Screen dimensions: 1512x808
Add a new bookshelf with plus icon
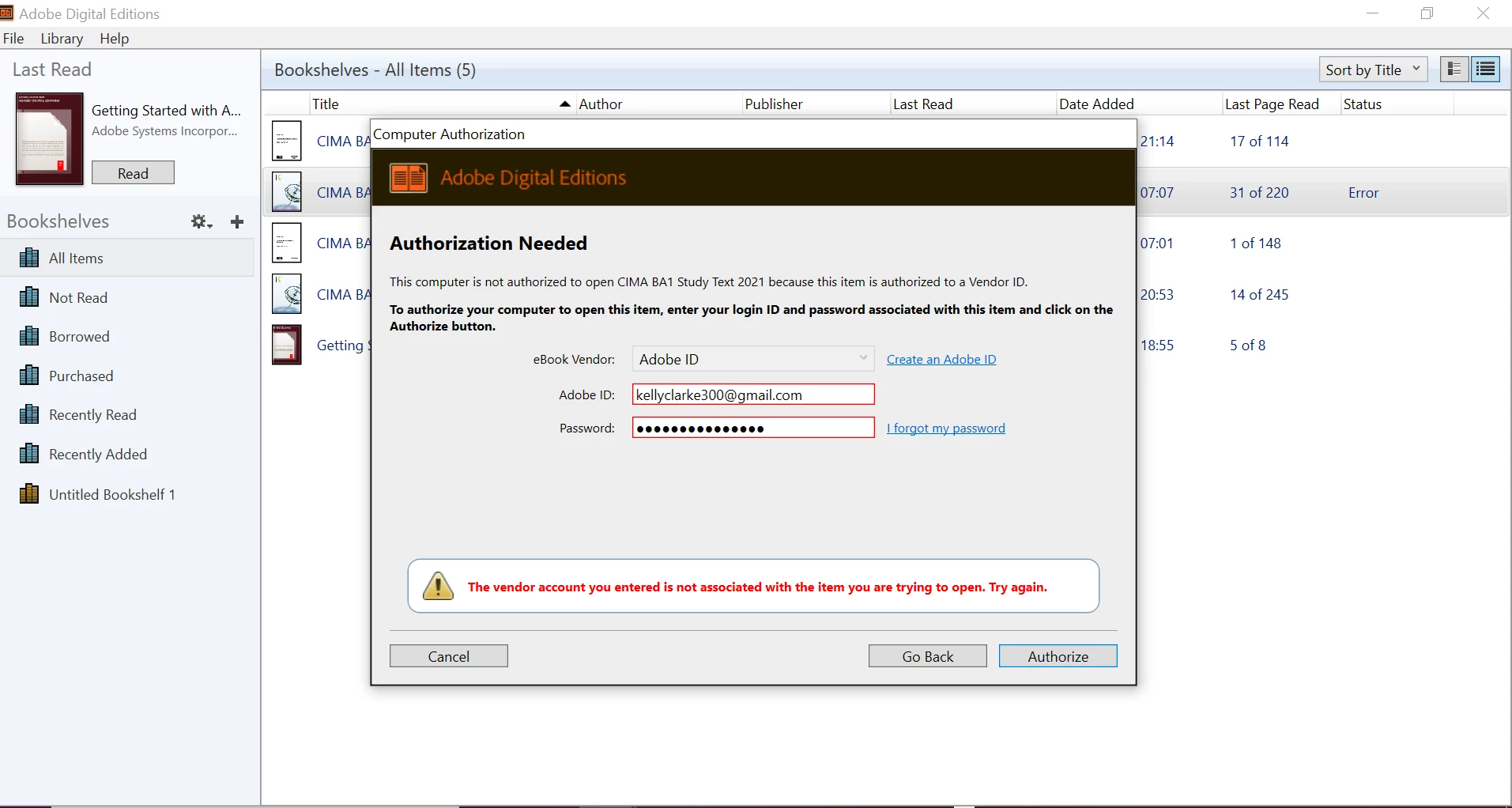[237, 222]
